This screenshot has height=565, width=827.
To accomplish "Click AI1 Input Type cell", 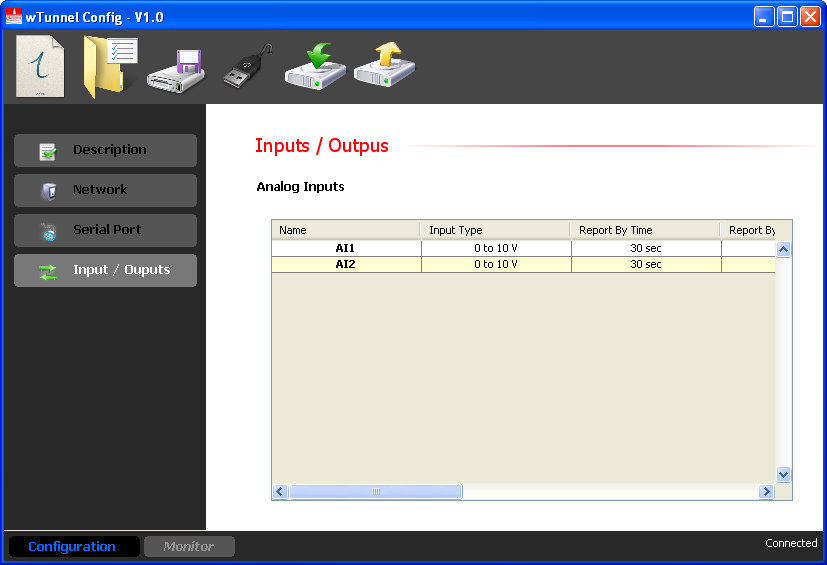I will tap(496, 248).
